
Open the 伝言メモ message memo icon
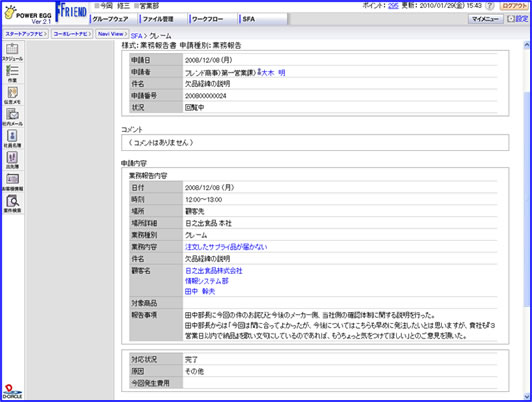tap(13, 95)
